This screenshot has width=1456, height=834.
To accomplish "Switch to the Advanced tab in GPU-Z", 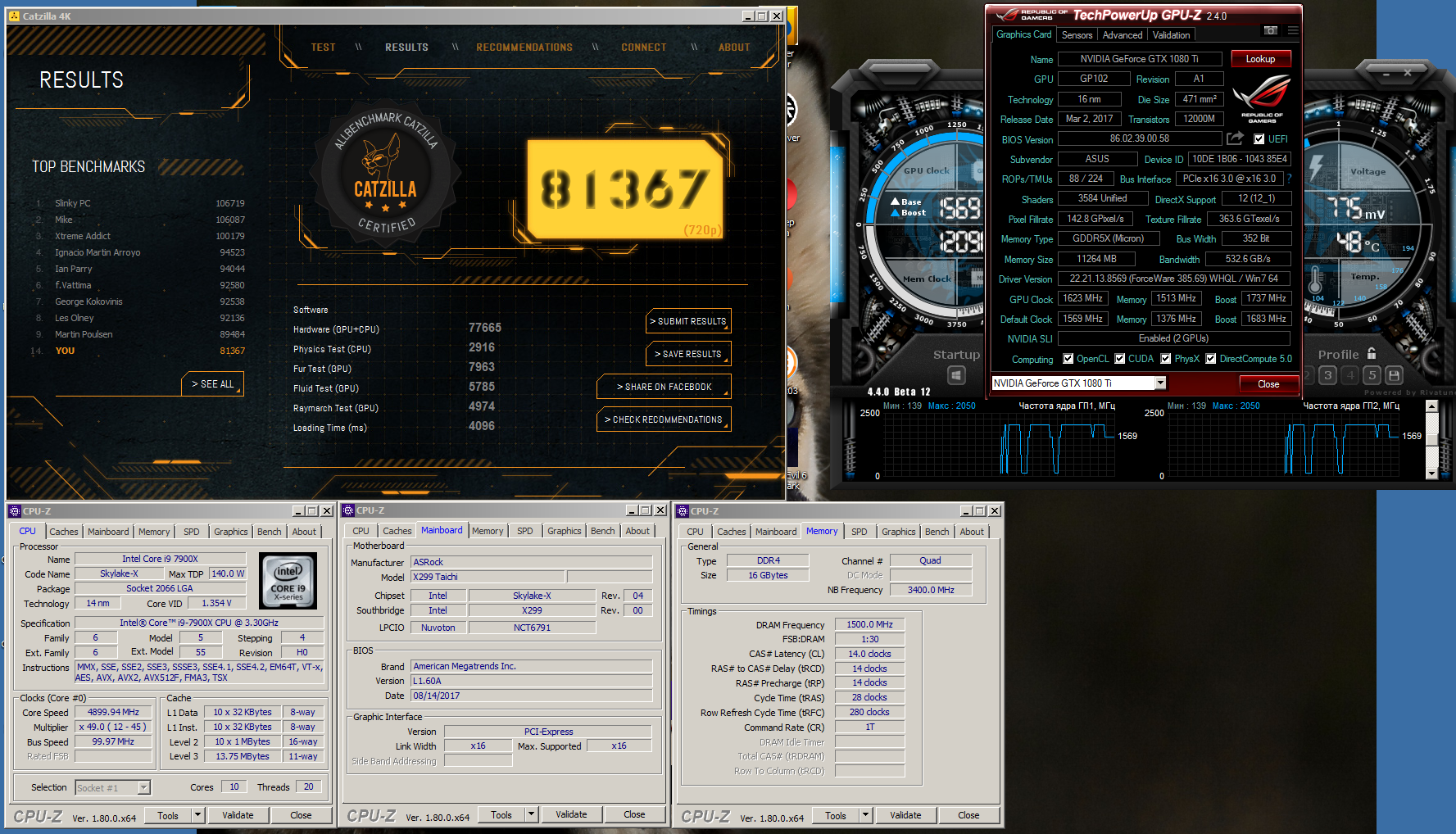I will (1122, 35).
